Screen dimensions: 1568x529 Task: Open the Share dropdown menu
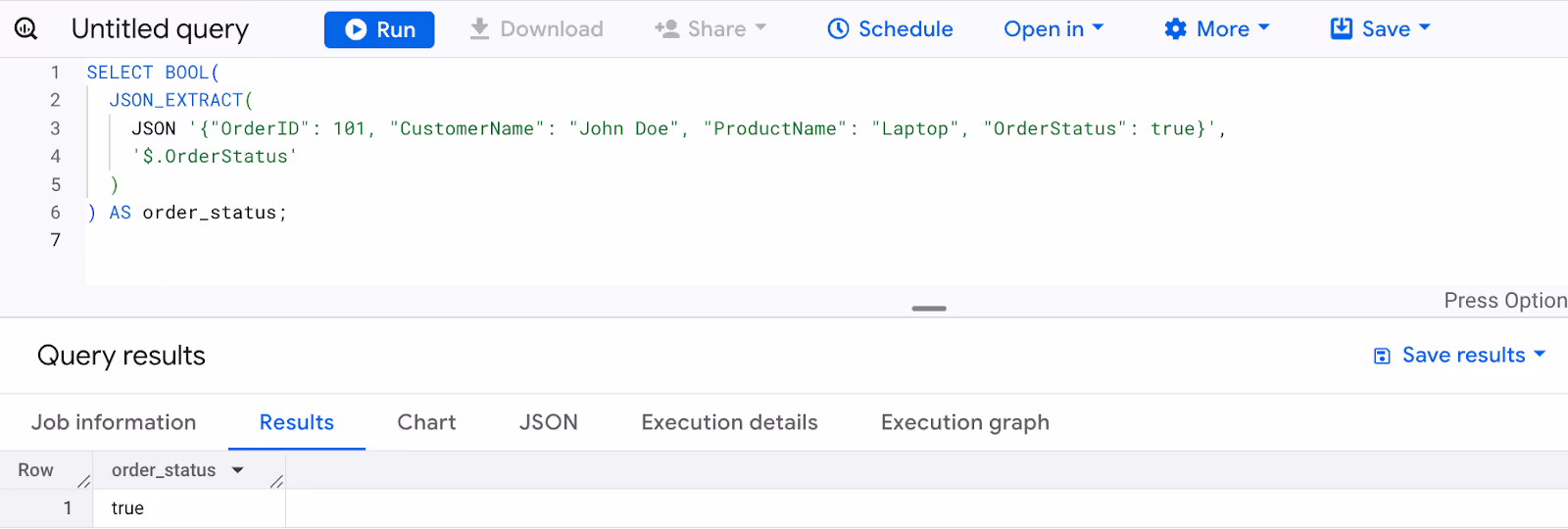(x=710, y=29)
